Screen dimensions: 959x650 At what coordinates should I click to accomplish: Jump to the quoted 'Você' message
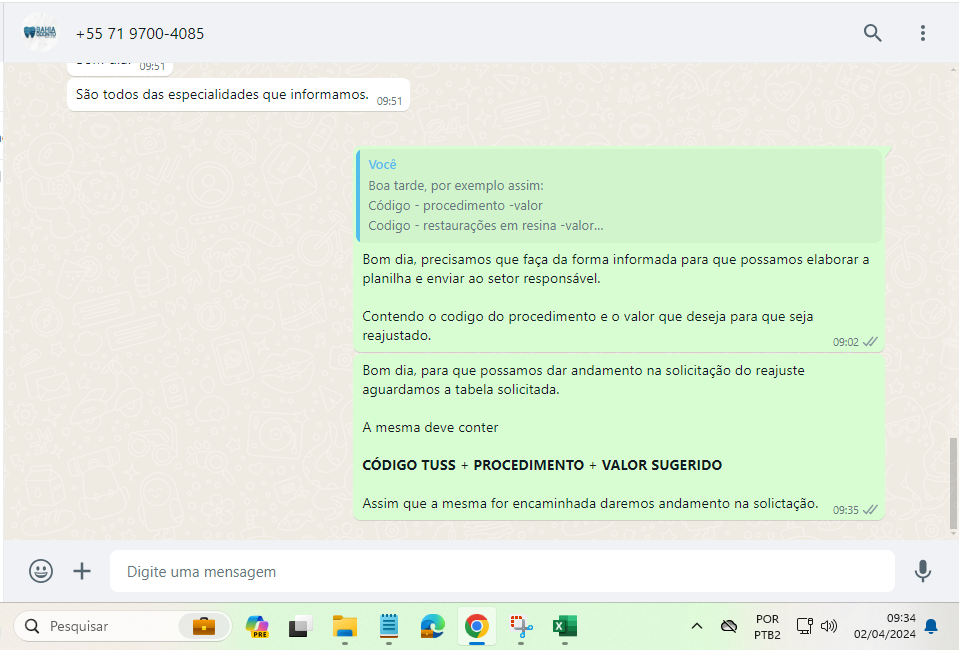click(619, 195)
